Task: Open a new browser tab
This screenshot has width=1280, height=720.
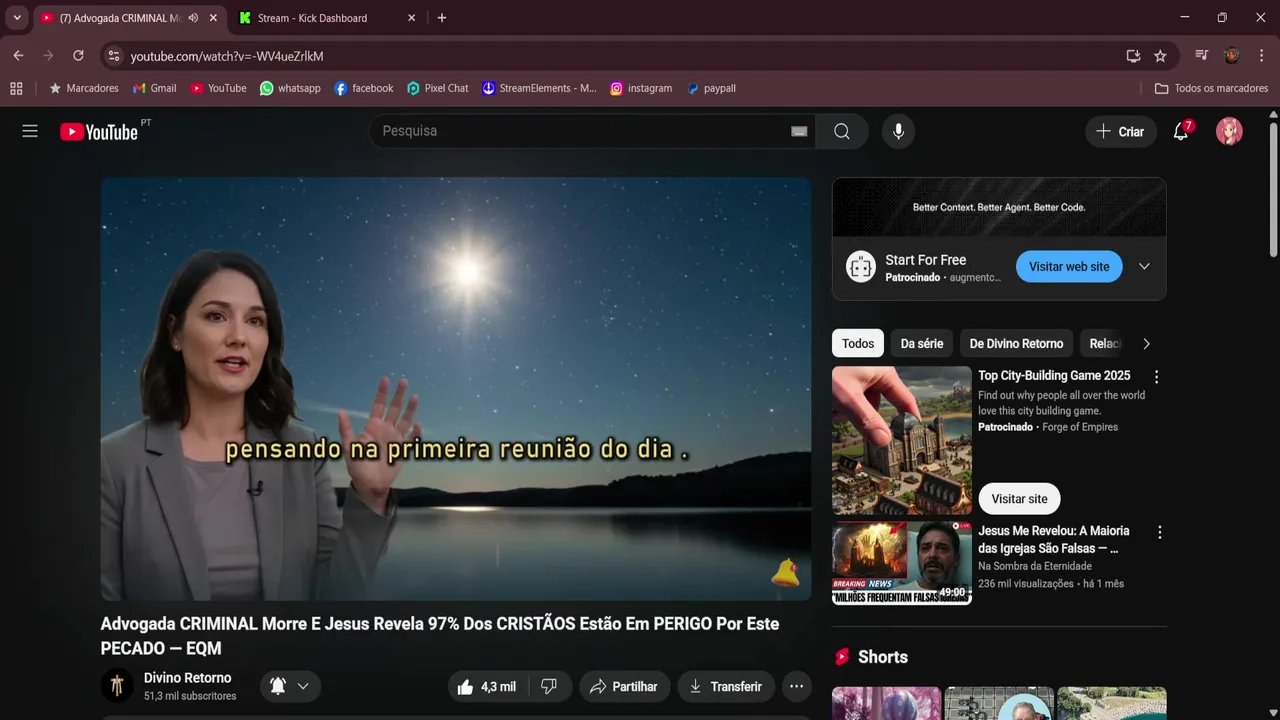Action: click(x=442, y=18)
